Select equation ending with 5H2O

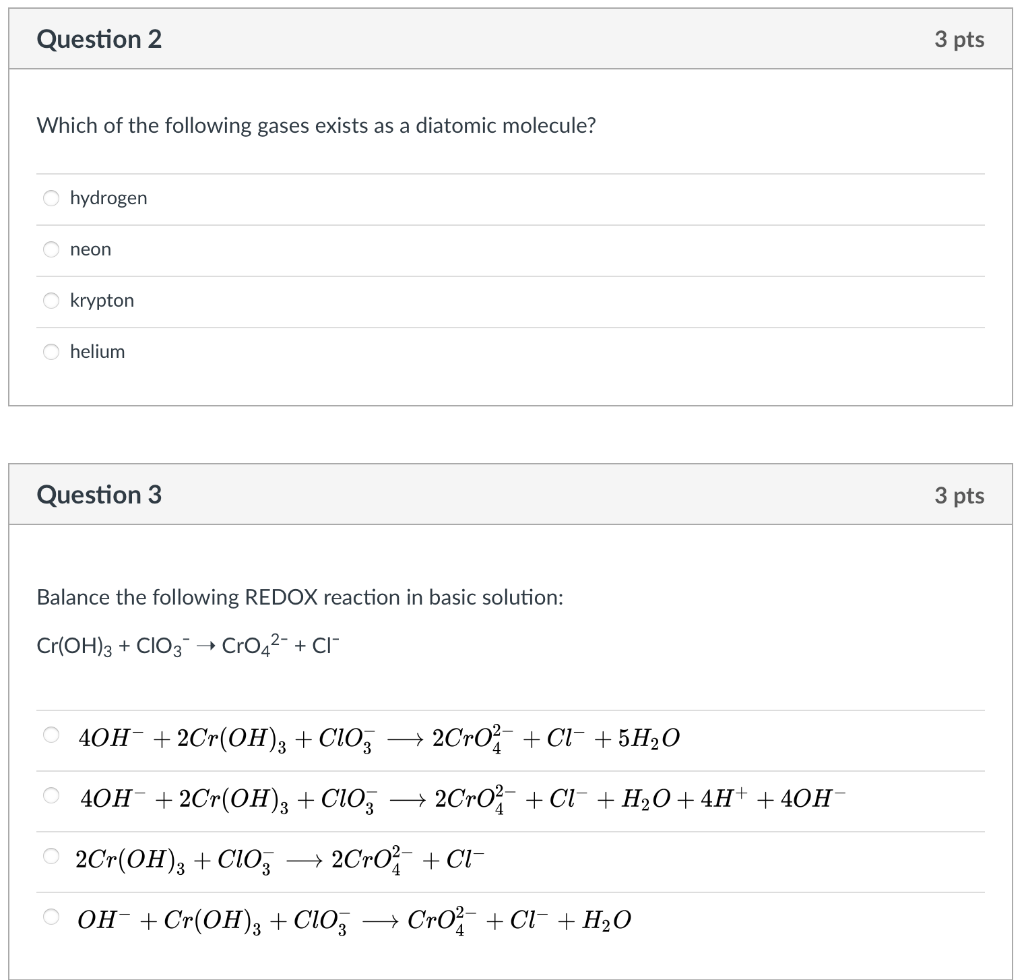click(52, 737)
